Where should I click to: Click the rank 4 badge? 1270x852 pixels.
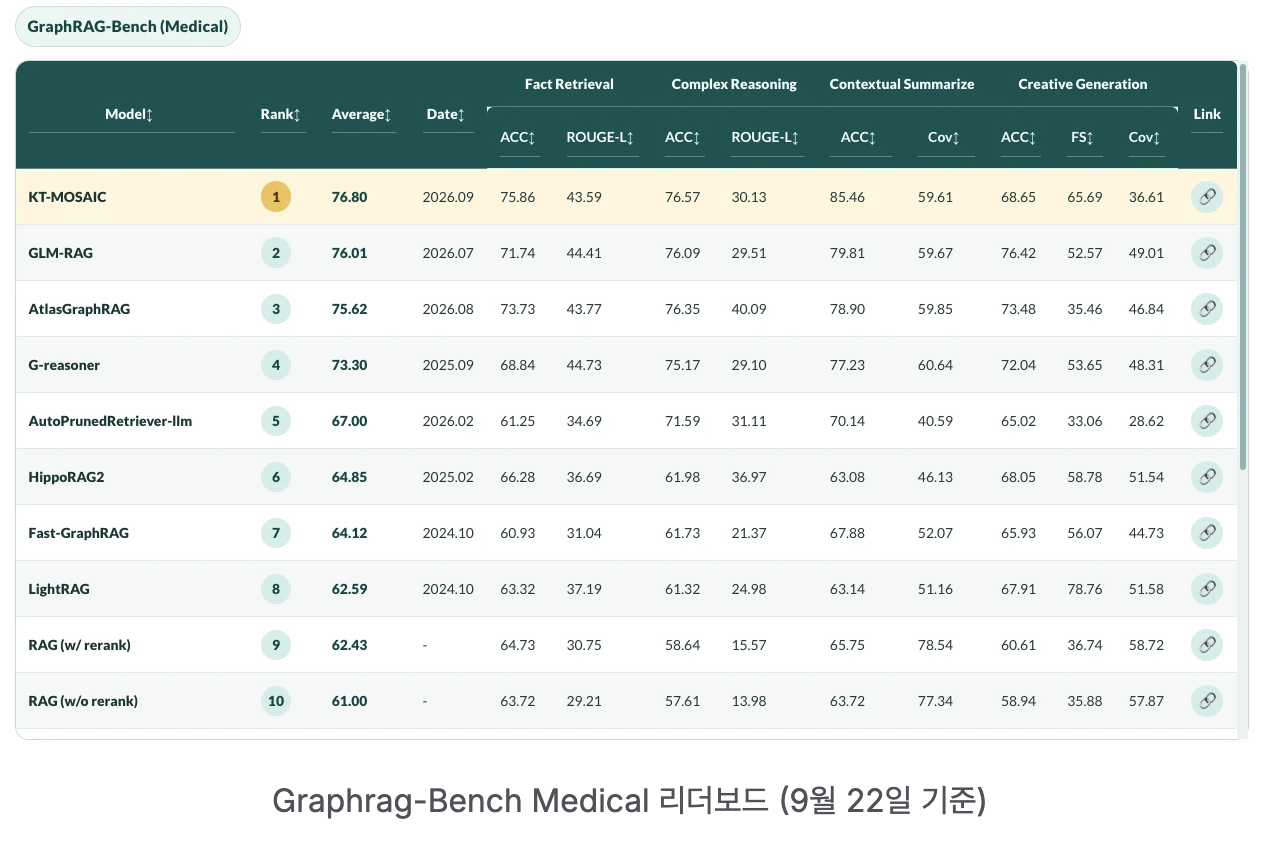276,365
